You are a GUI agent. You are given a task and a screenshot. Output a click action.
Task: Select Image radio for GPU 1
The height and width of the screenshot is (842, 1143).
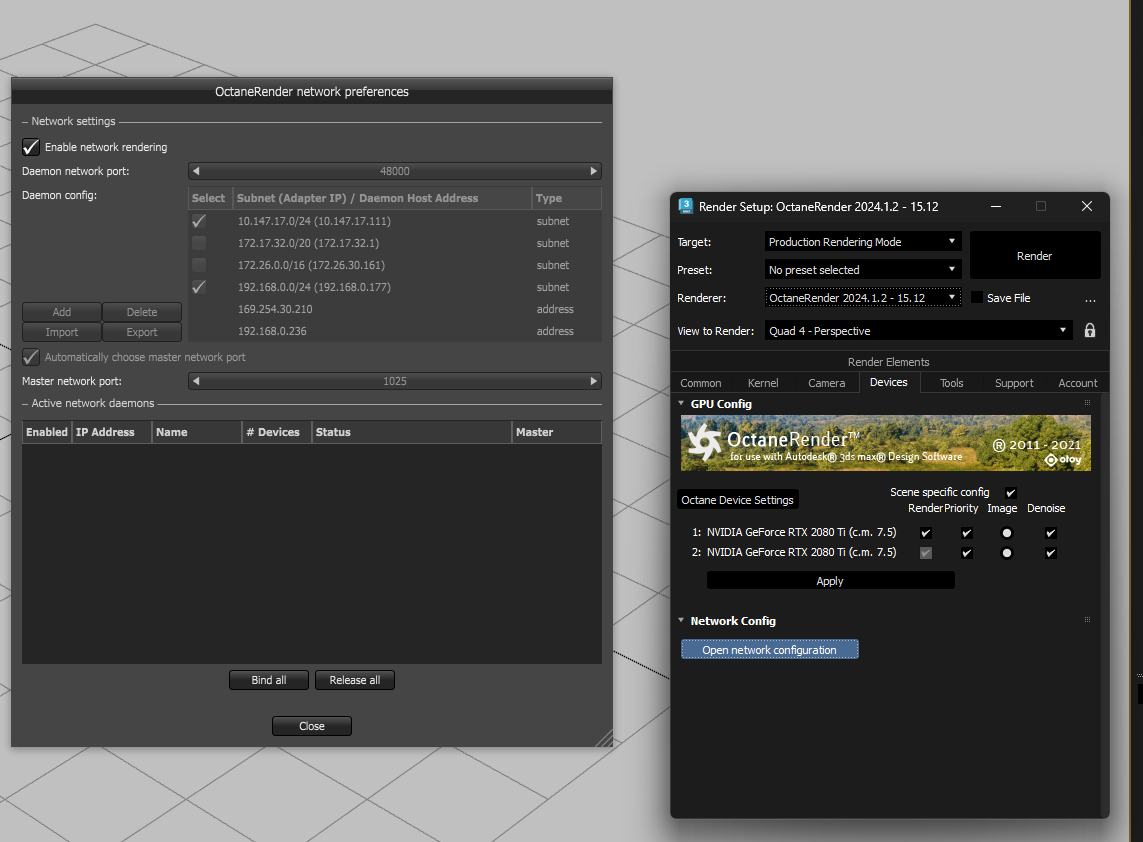tap(1007, 533)
